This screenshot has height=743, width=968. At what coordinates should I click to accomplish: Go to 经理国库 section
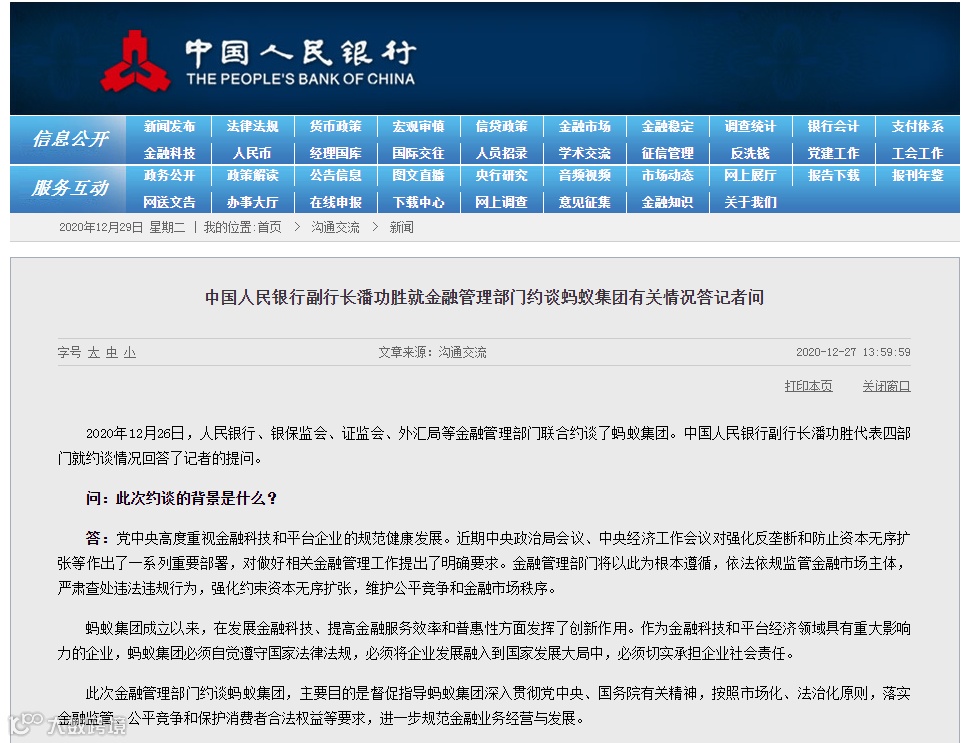click(x=335, y=153)
